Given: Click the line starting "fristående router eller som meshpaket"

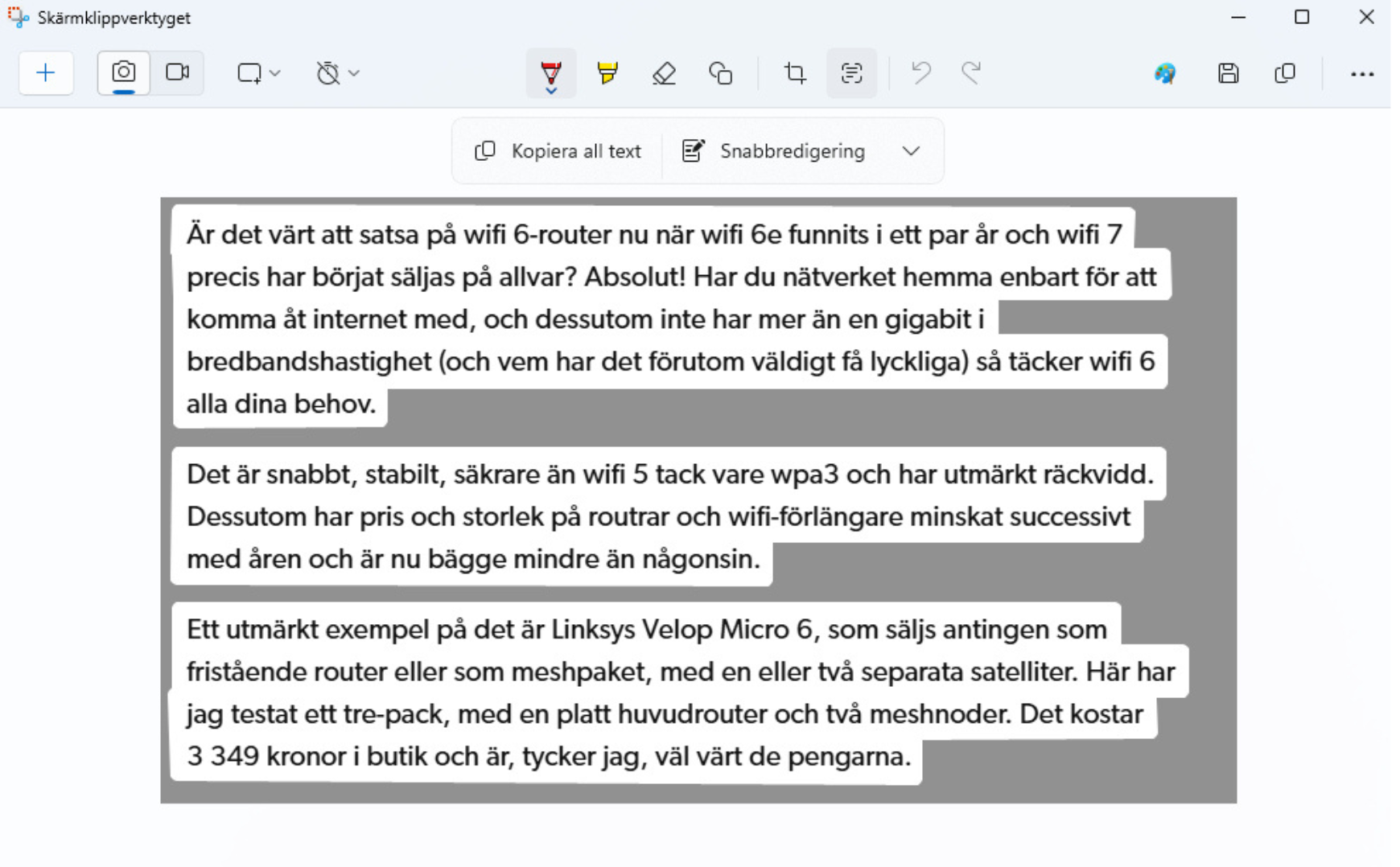Looking at the screenshot, I should click(x=681, y=672).
